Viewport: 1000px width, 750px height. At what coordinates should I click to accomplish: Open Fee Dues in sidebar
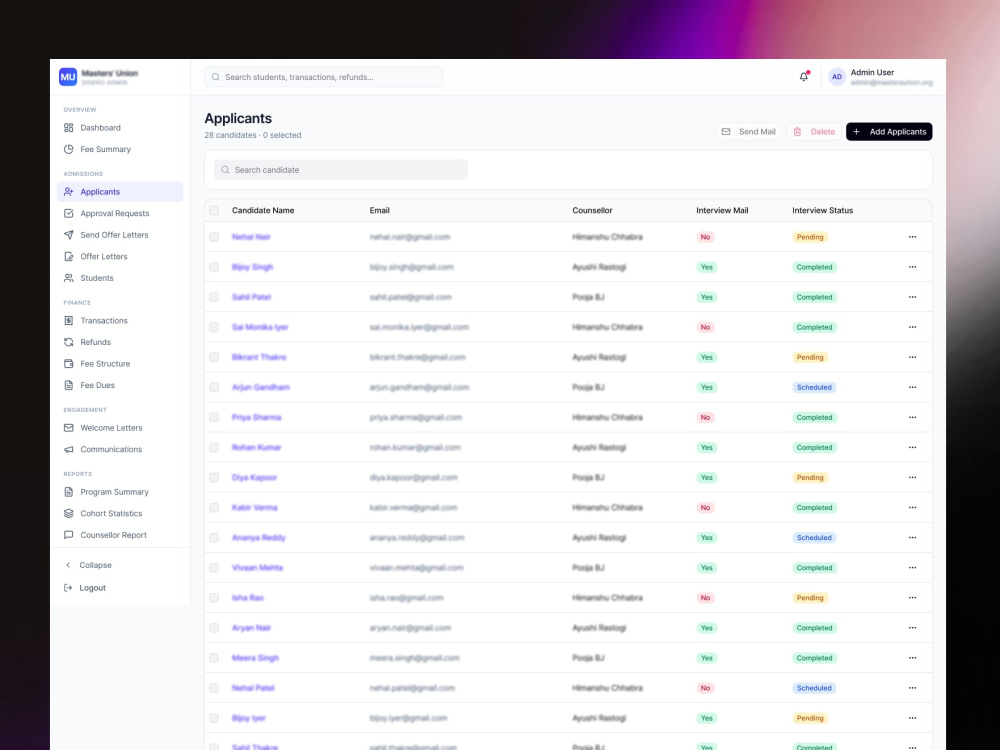(120, 385)
